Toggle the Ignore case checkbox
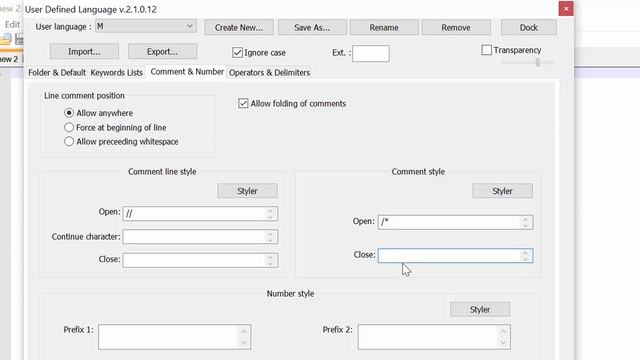 pyautogui.click(x=237, y=53)
